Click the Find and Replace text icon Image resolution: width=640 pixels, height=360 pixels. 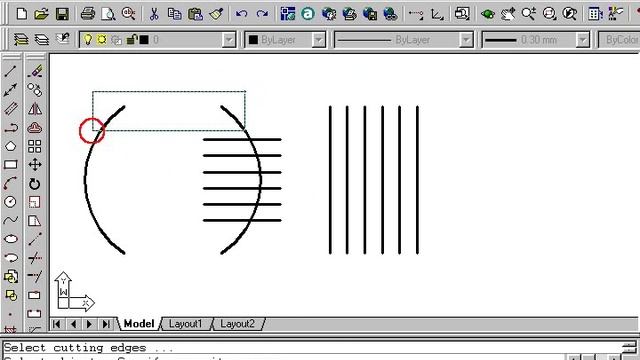[x=129, y=14]
